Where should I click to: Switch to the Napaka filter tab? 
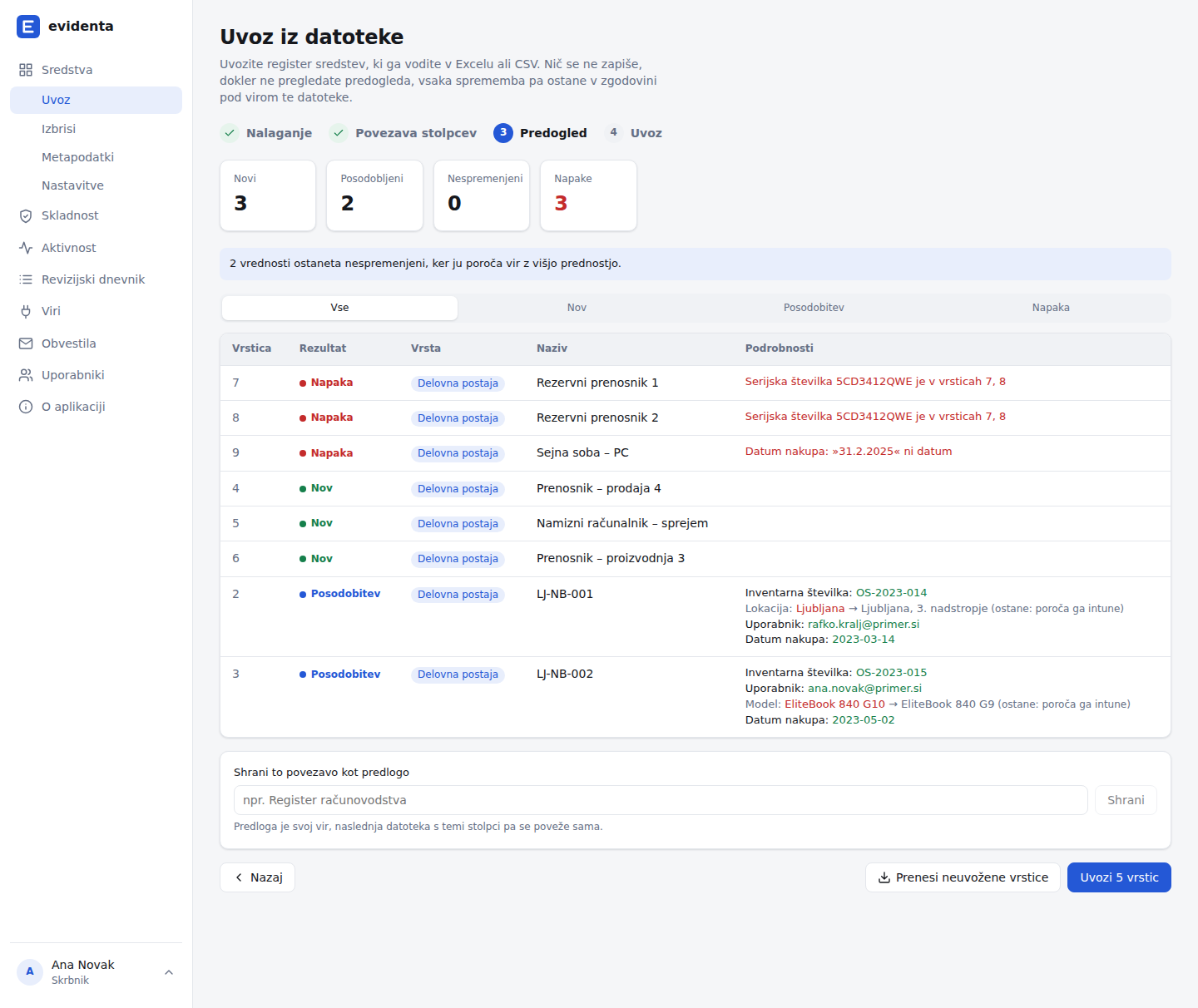click(x=1051, y=308)
